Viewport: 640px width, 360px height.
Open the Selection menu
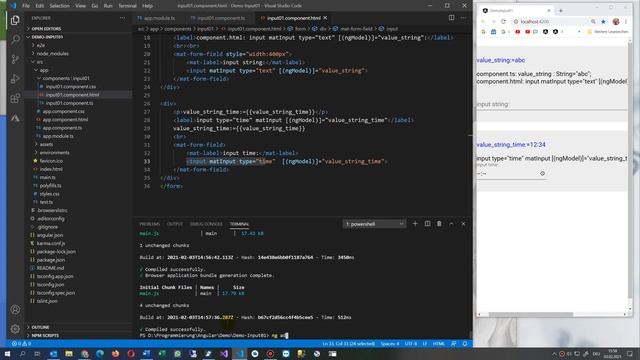pyautogui.click(x=59, y=6)
